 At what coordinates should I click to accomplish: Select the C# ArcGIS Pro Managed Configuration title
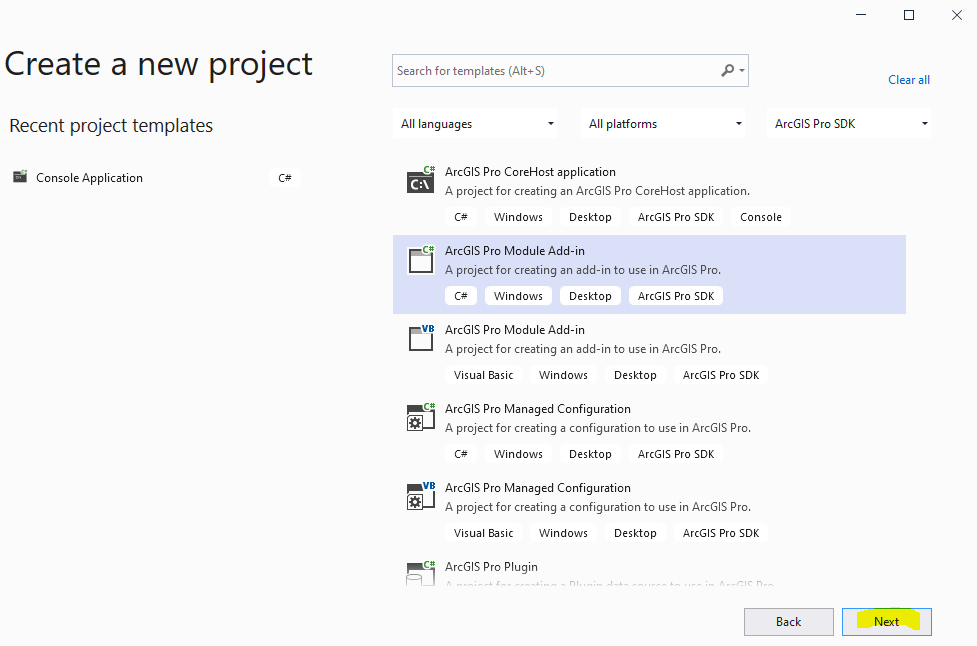[538, 409]
